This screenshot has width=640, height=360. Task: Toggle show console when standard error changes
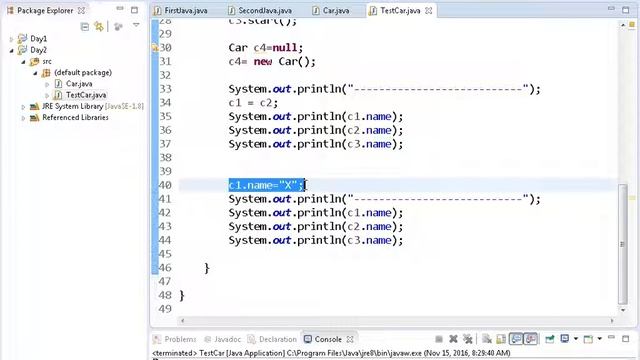[531, 339]
